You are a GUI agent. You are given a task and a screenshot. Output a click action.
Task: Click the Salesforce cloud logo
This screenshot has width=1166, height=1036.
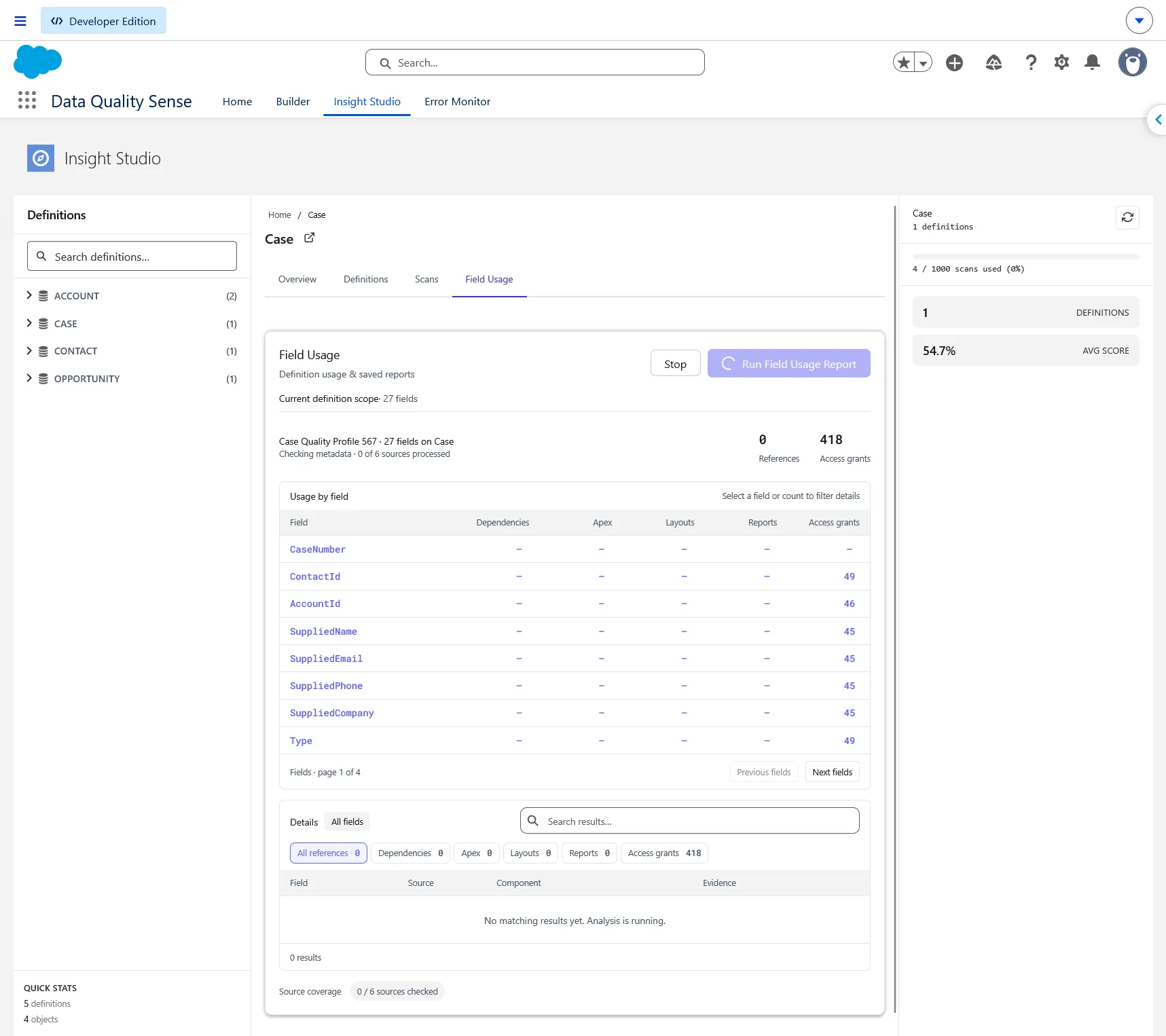click(x=38, y=62)
